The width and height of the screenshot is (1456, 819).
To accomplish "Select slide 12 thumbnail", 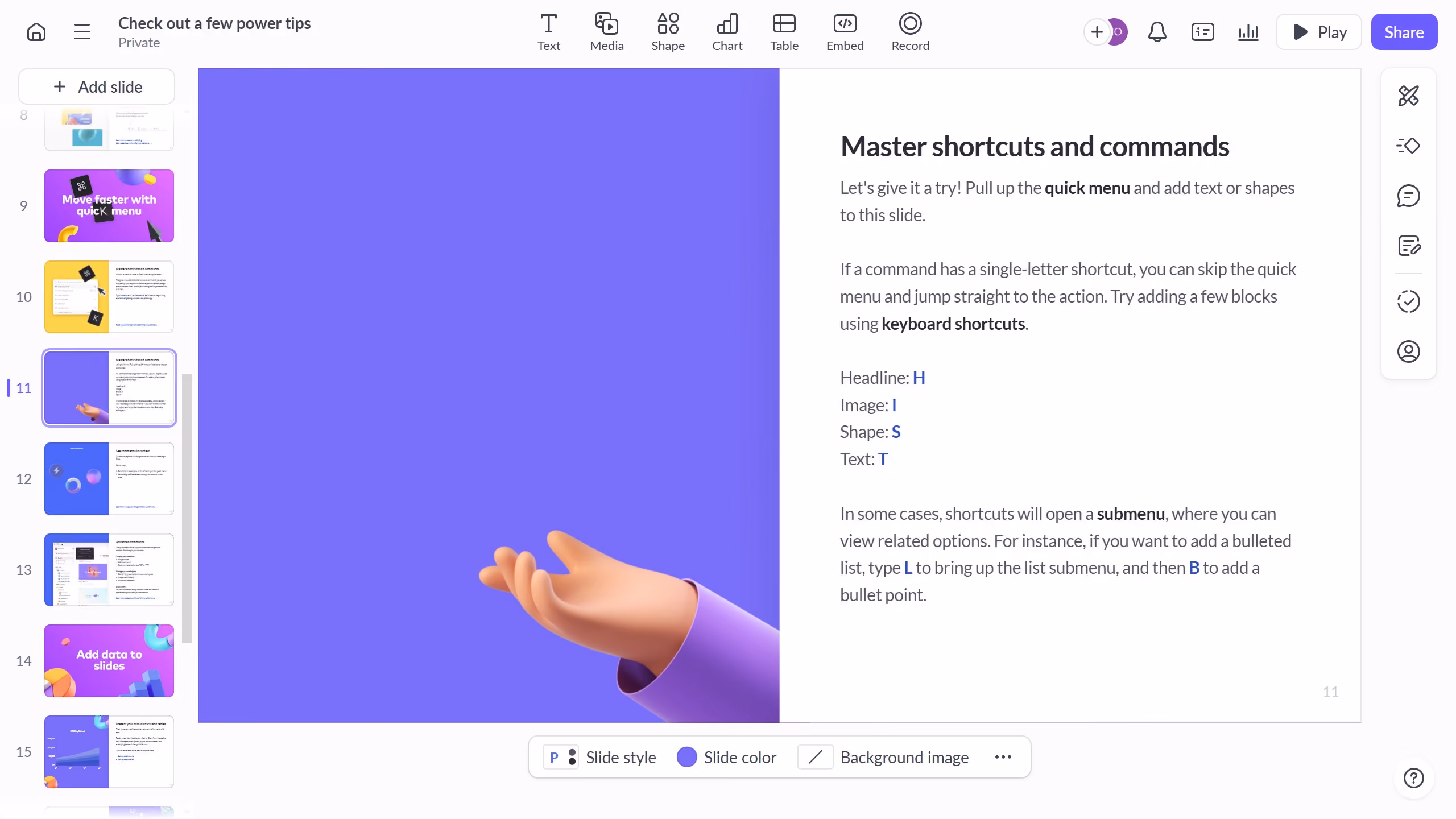I will [x=109, y=479].
